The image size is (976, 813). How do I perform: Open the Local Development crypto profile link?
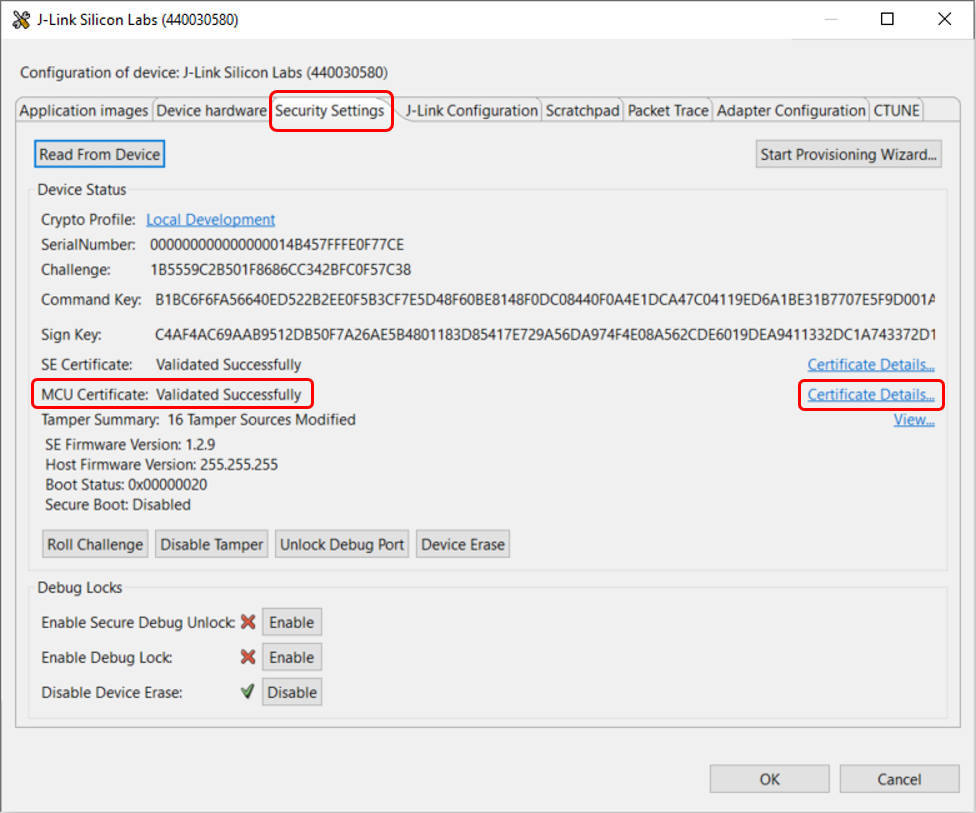coord(210,220)
